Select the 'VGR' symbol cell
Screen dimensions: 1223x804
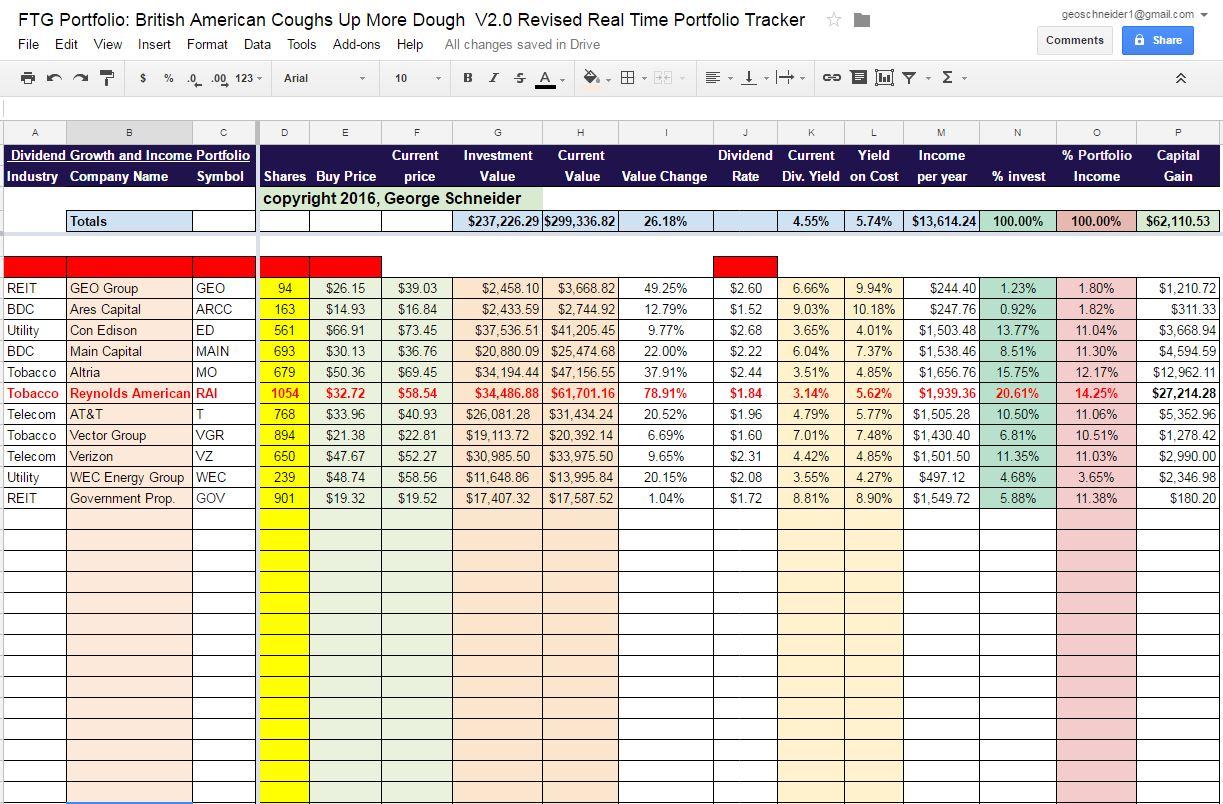point(224,435)
